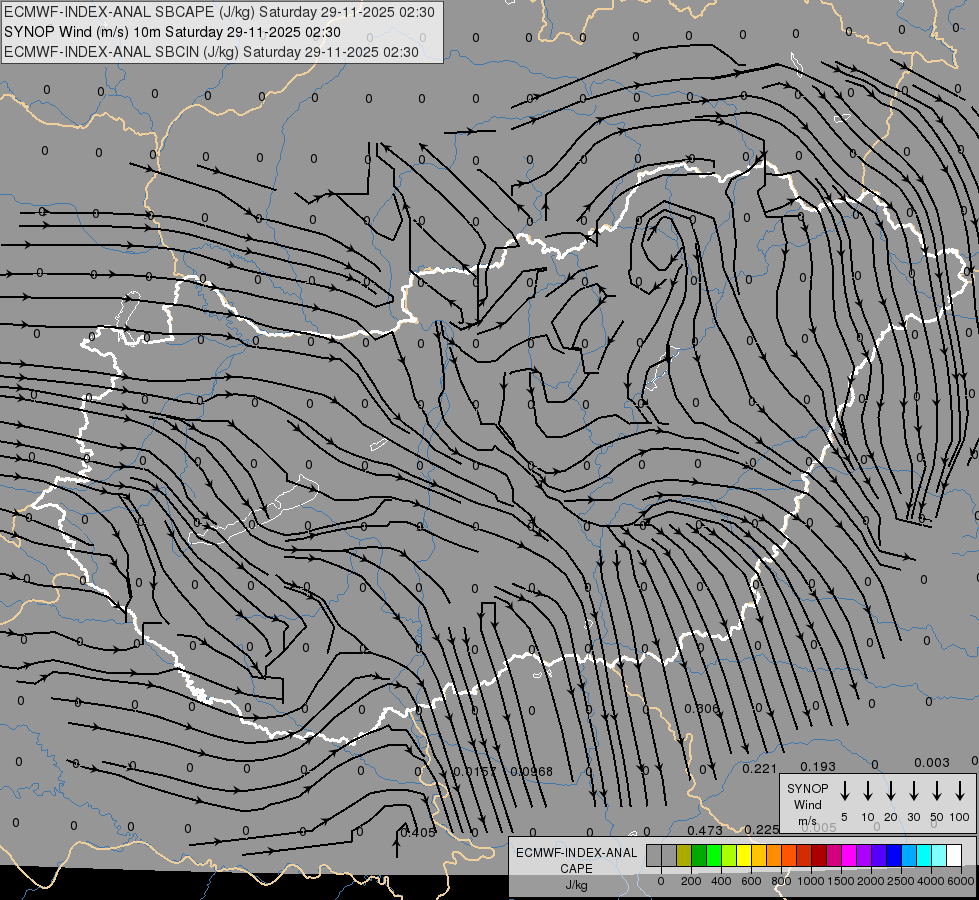Click the map value 0.193
Screen dimensions: 979x900
click(x=818, y=766)
